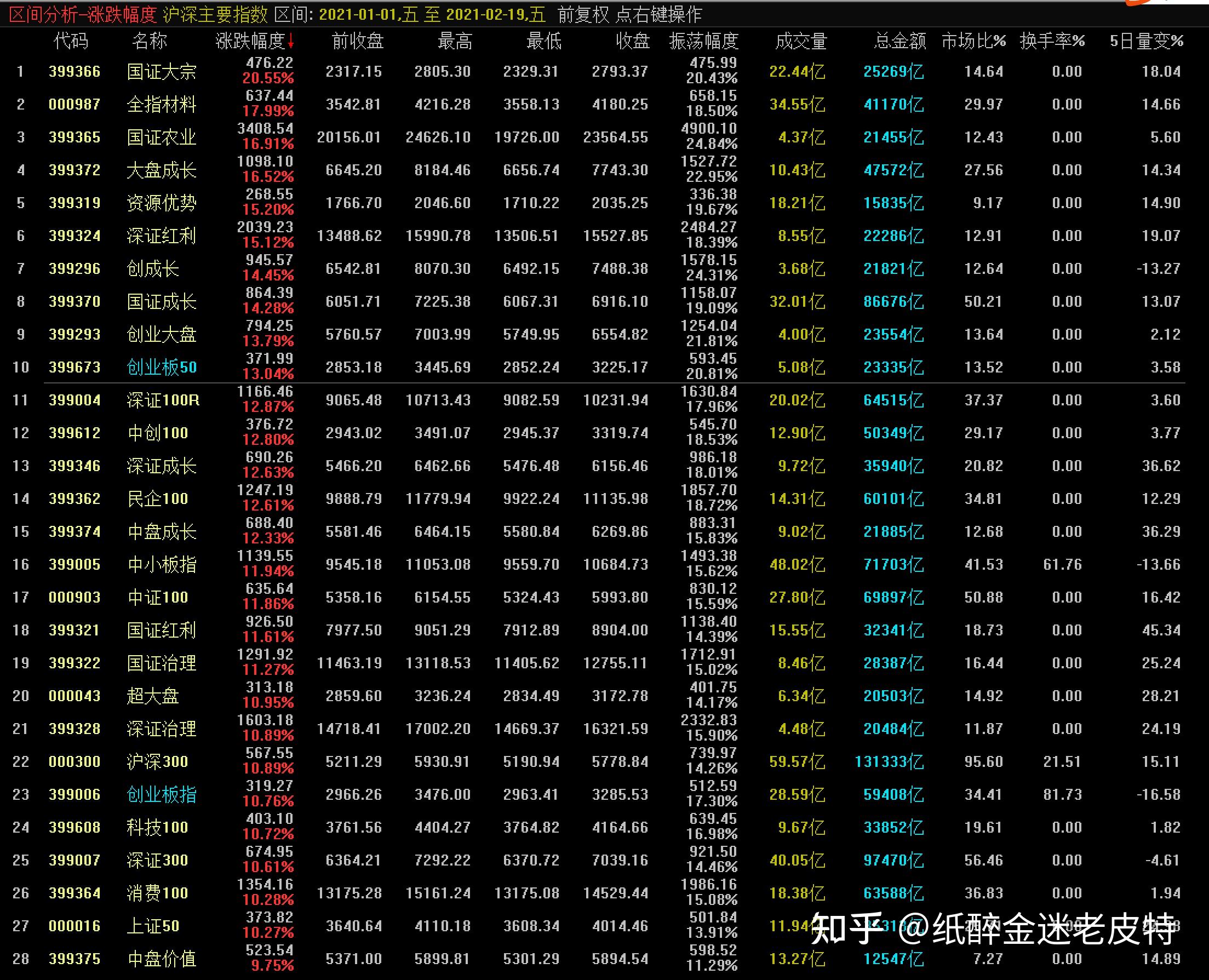Click 前复权 in the title bar
This screenshot has width=1209, height=980.
pos(583,14)
